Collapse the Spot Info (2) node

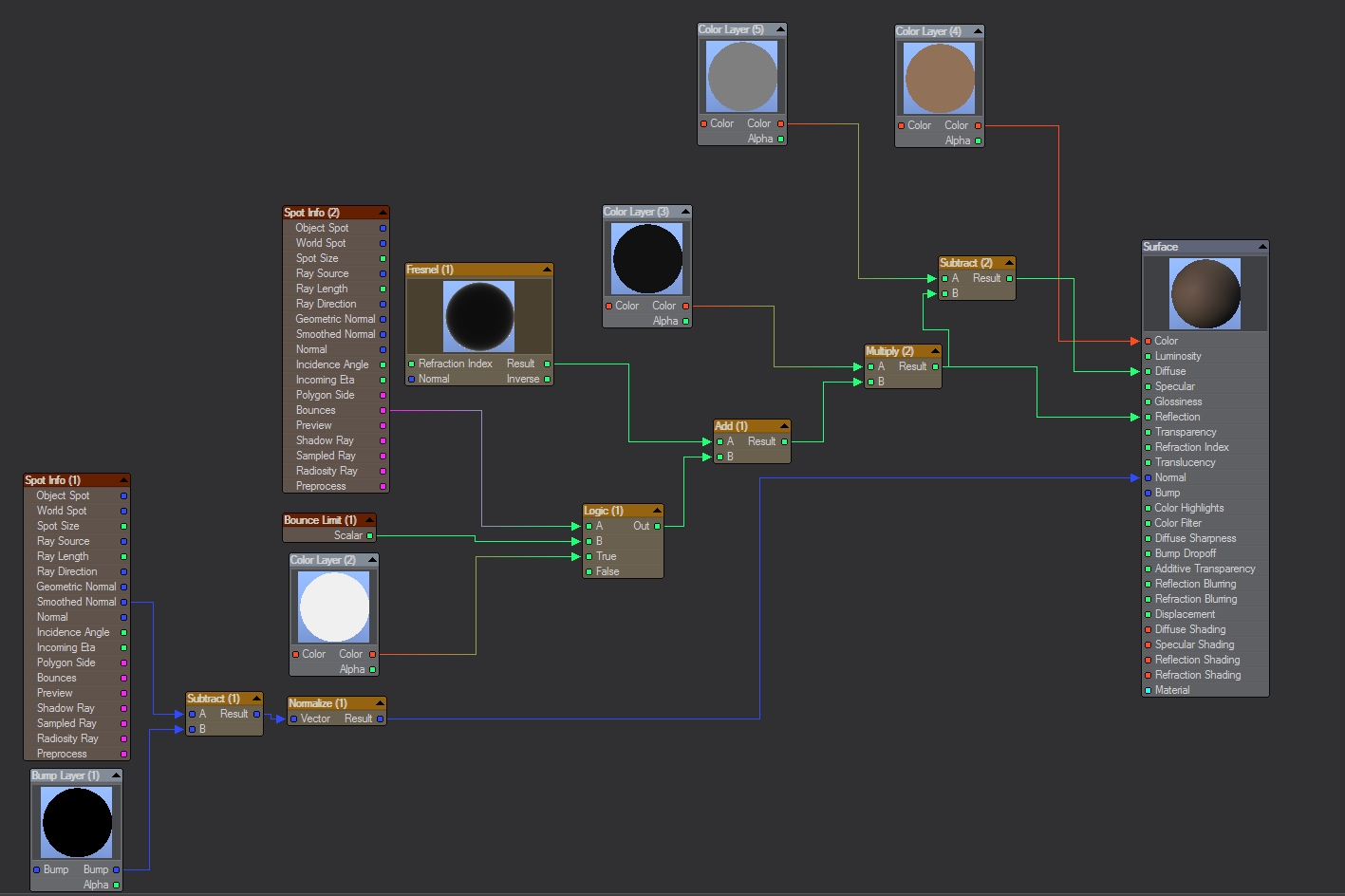[x=383, y=213]
